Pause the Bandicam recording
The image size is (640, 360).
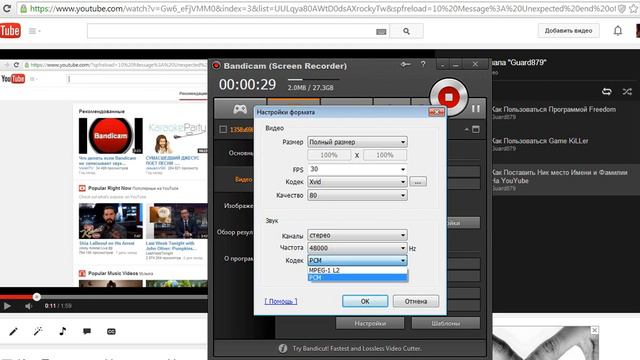[476, 109]
